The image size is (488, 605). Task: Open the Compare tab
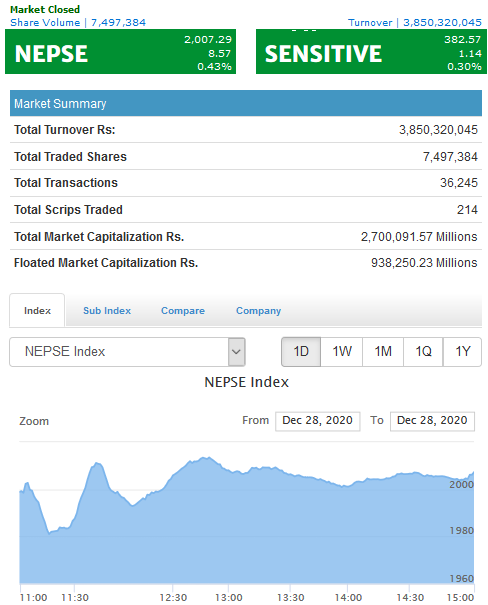point(183,311)
